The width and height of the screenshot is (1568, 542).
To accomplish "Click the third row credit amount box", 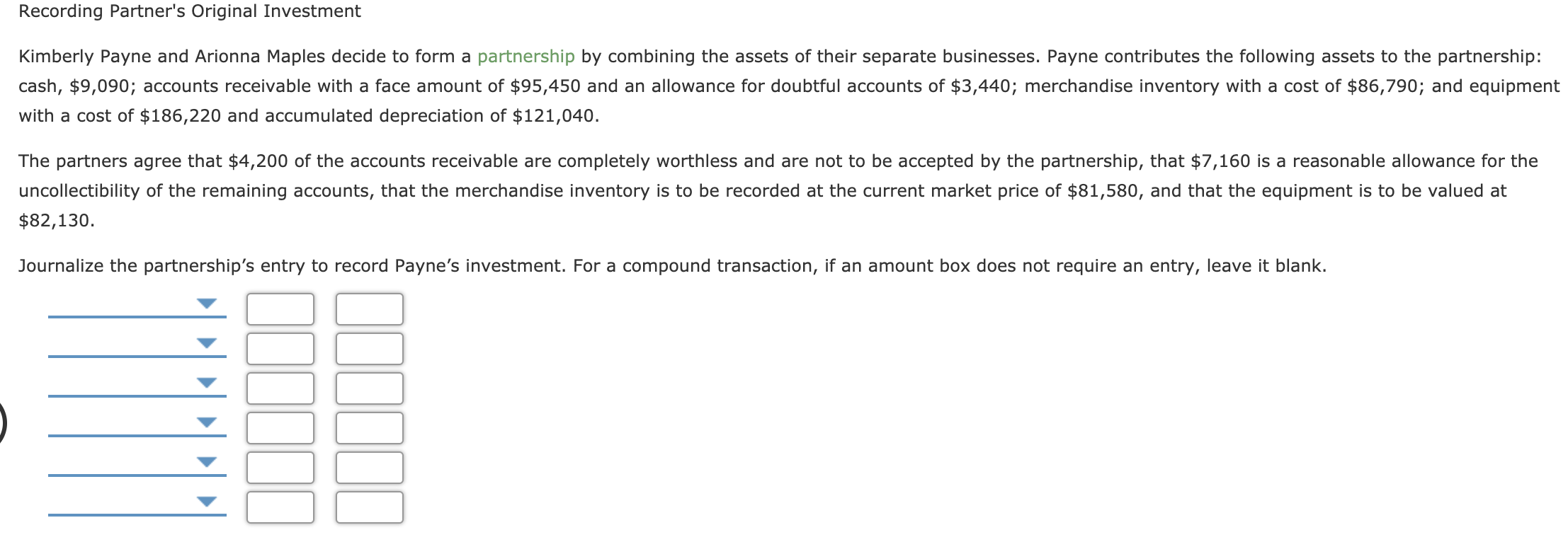I will click(368, 388).
